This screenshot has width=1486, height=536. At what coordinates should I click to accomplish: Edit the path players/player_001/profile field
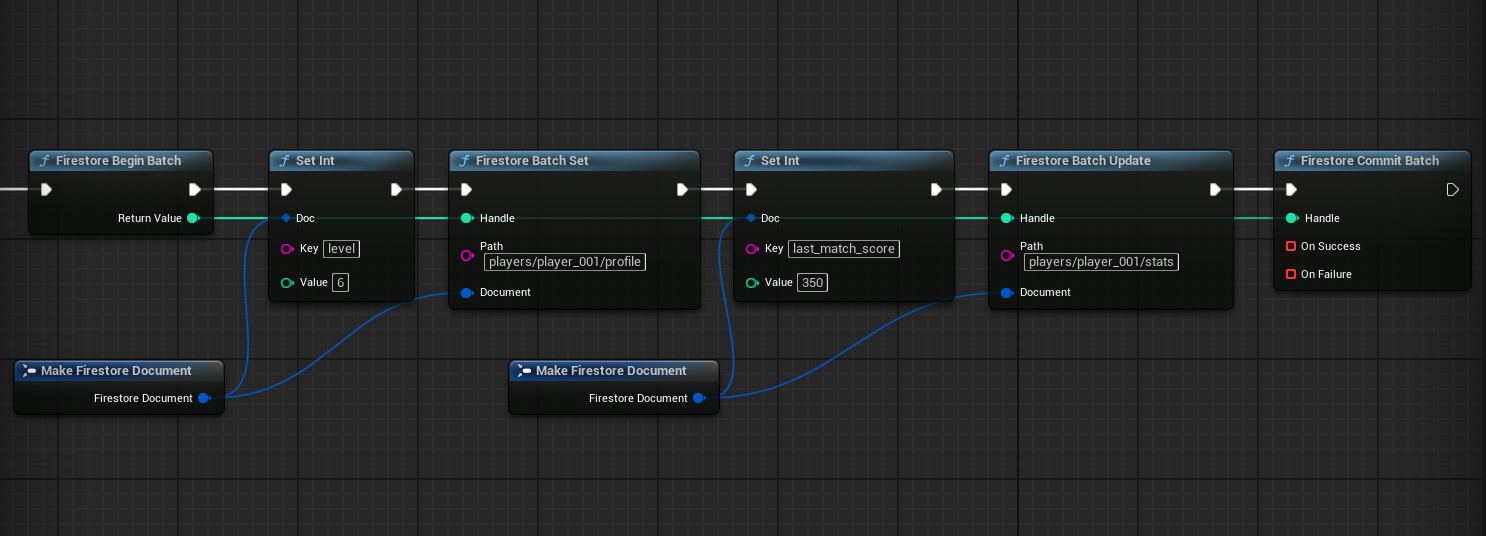(565, 262)
